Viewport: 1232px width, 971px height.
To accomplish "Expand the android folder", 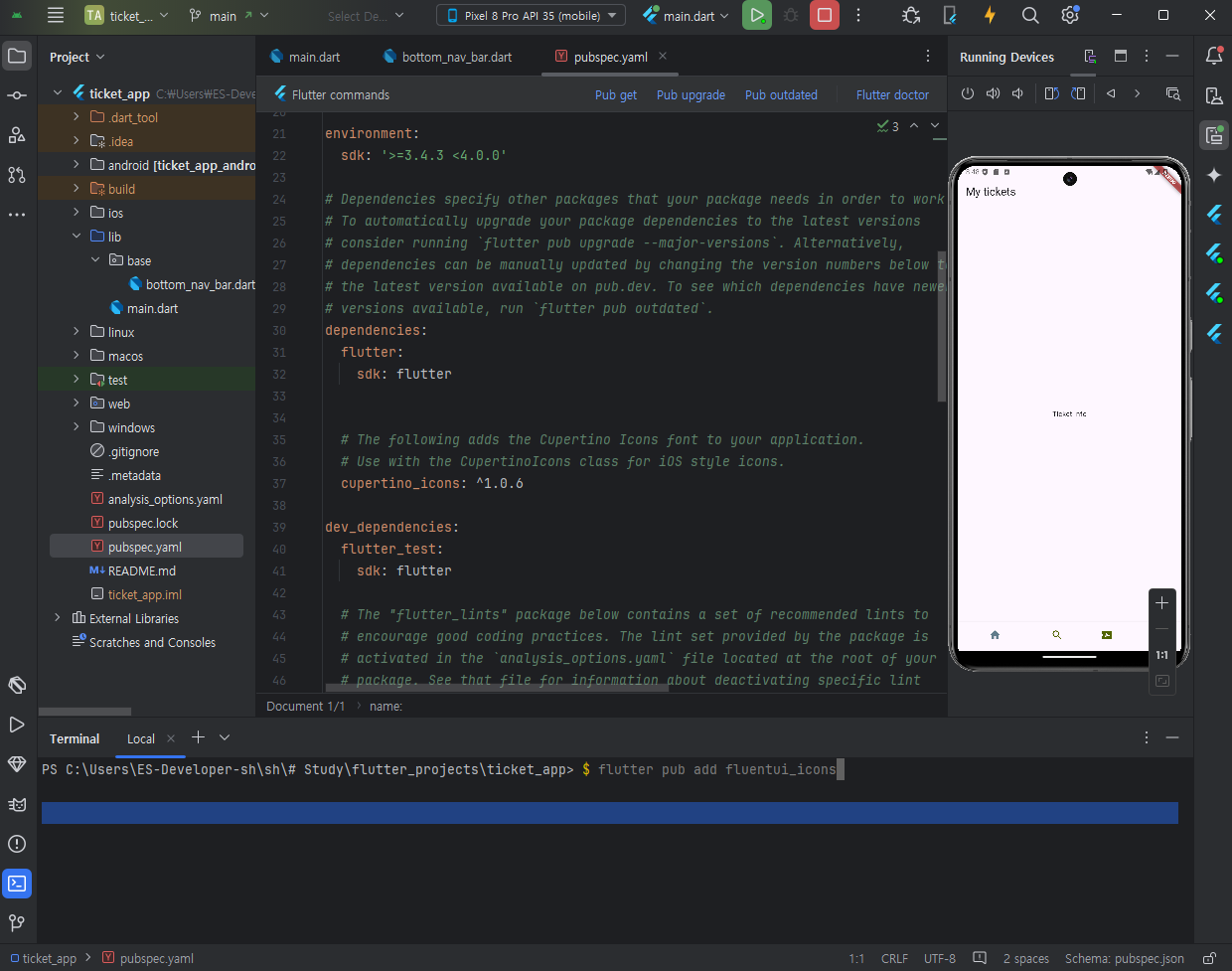I will point(77,165).
